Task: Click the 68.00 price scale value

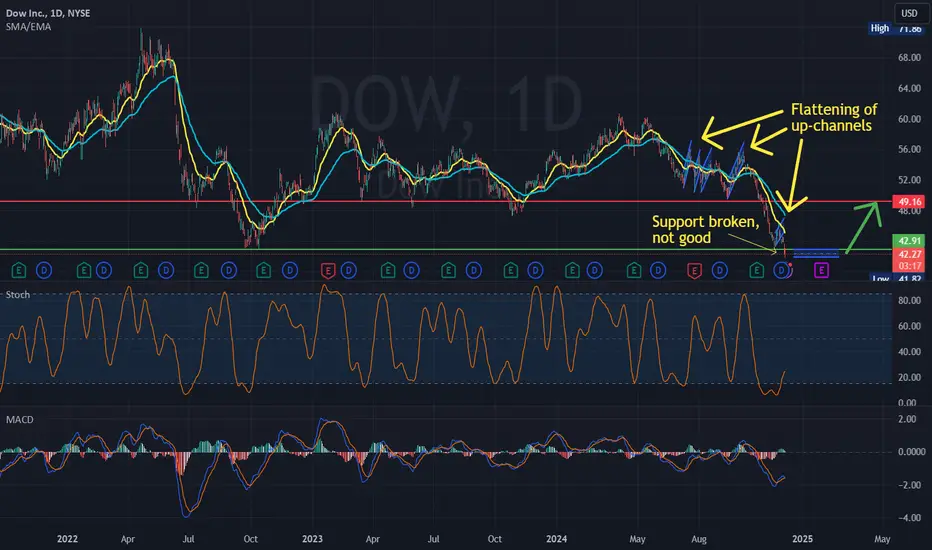Action: point(909,58)
